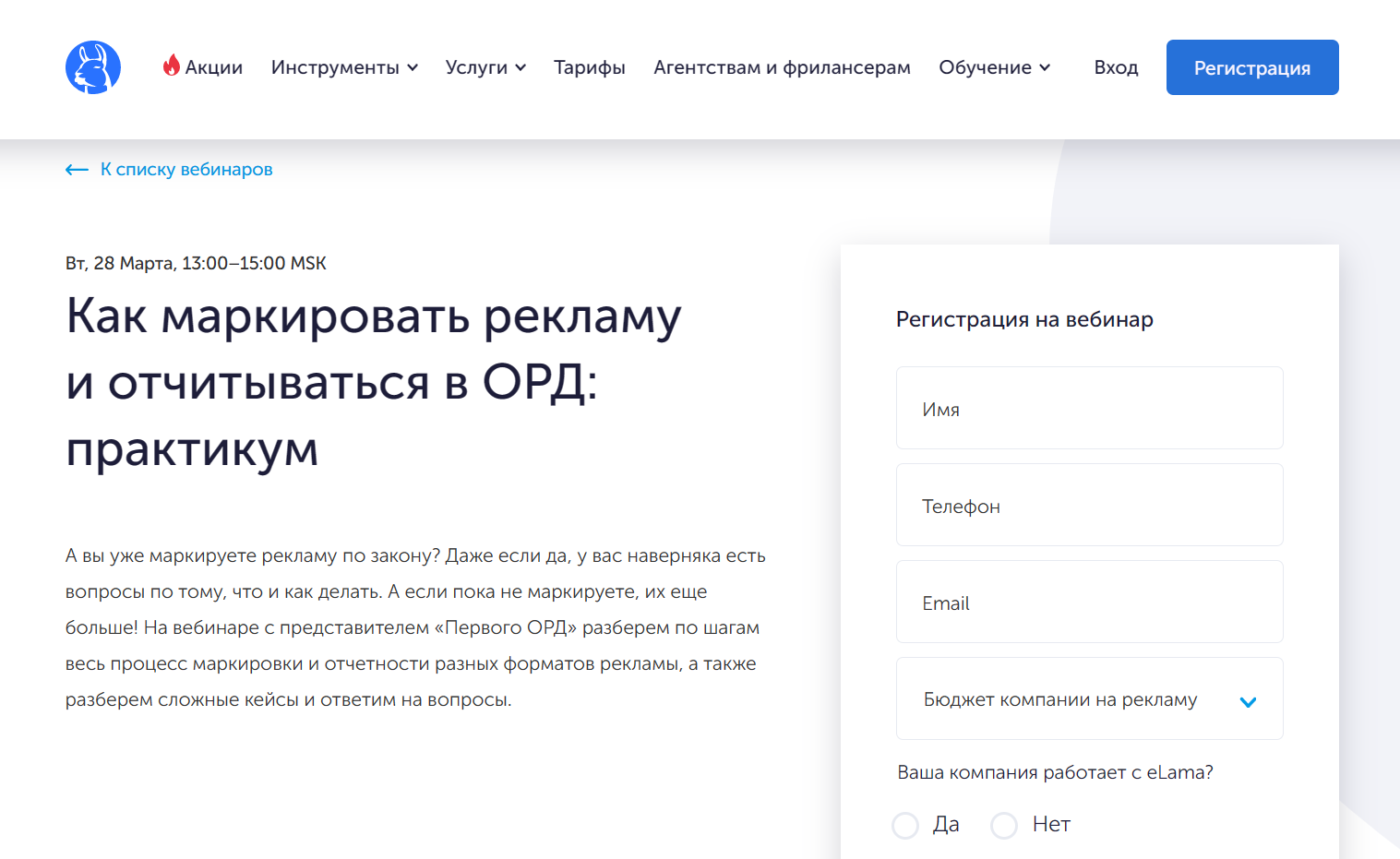Select the Нет radio option

(x=1004, y=825)
